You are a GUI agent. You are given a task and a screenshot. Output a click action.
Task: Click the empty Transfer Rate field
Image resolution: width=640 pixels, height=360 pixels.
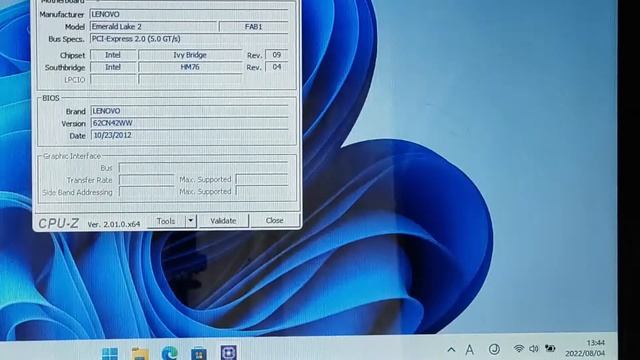(x=147, y=180)
